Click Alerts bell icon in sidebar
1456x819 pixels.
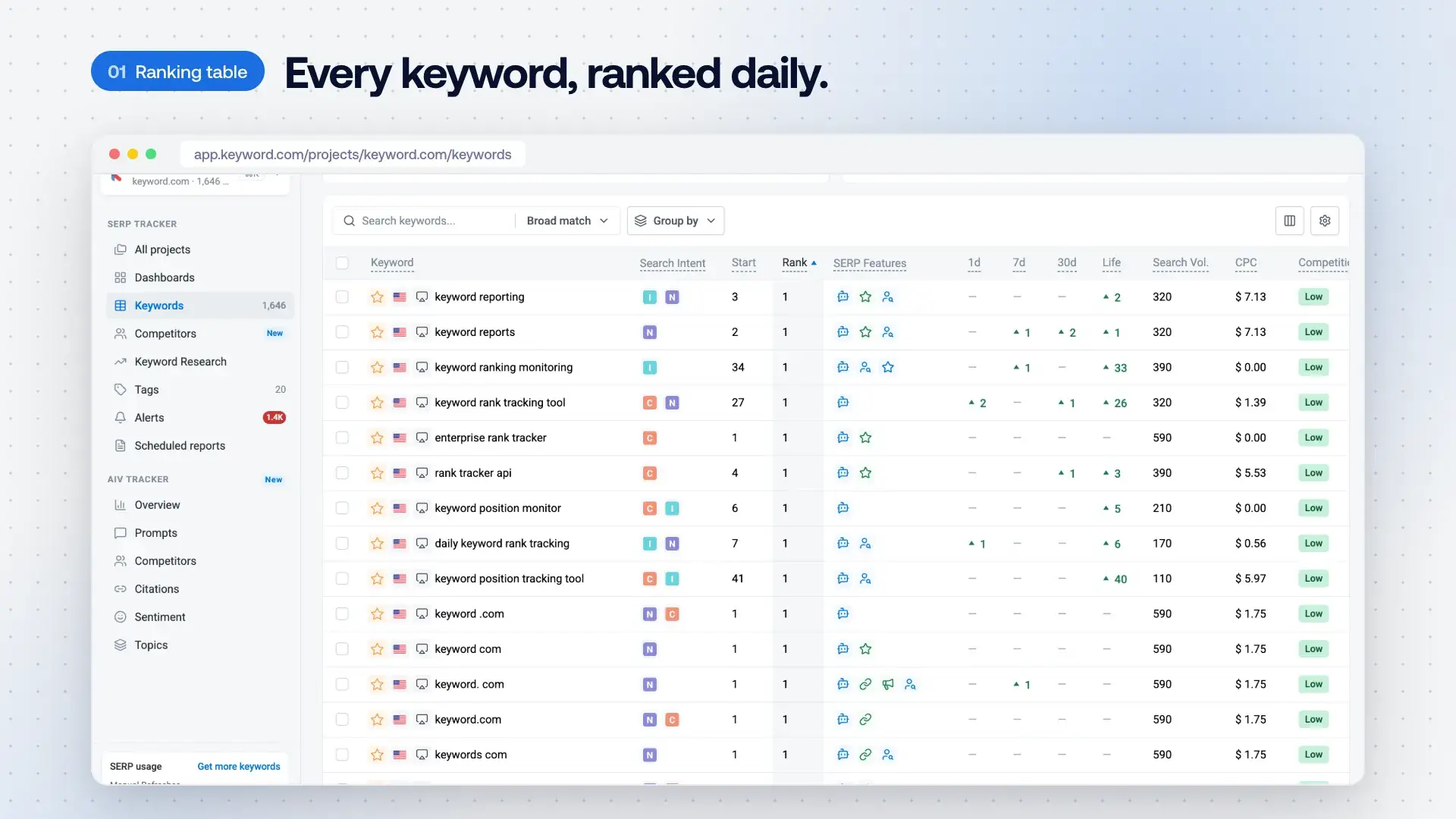[x=120, y=418]
